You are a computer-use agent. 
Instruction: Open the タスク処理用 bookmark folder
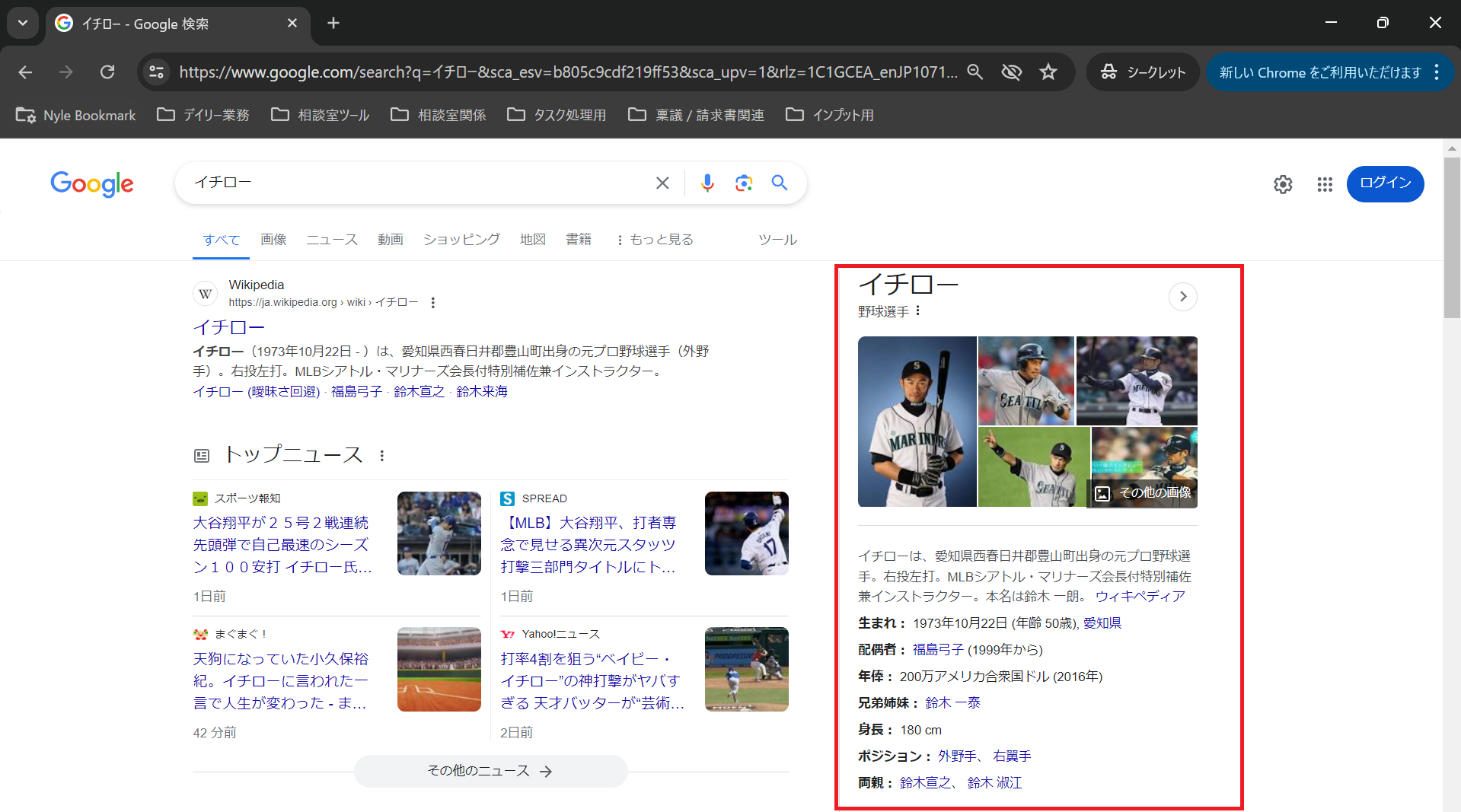coord(557,115)
